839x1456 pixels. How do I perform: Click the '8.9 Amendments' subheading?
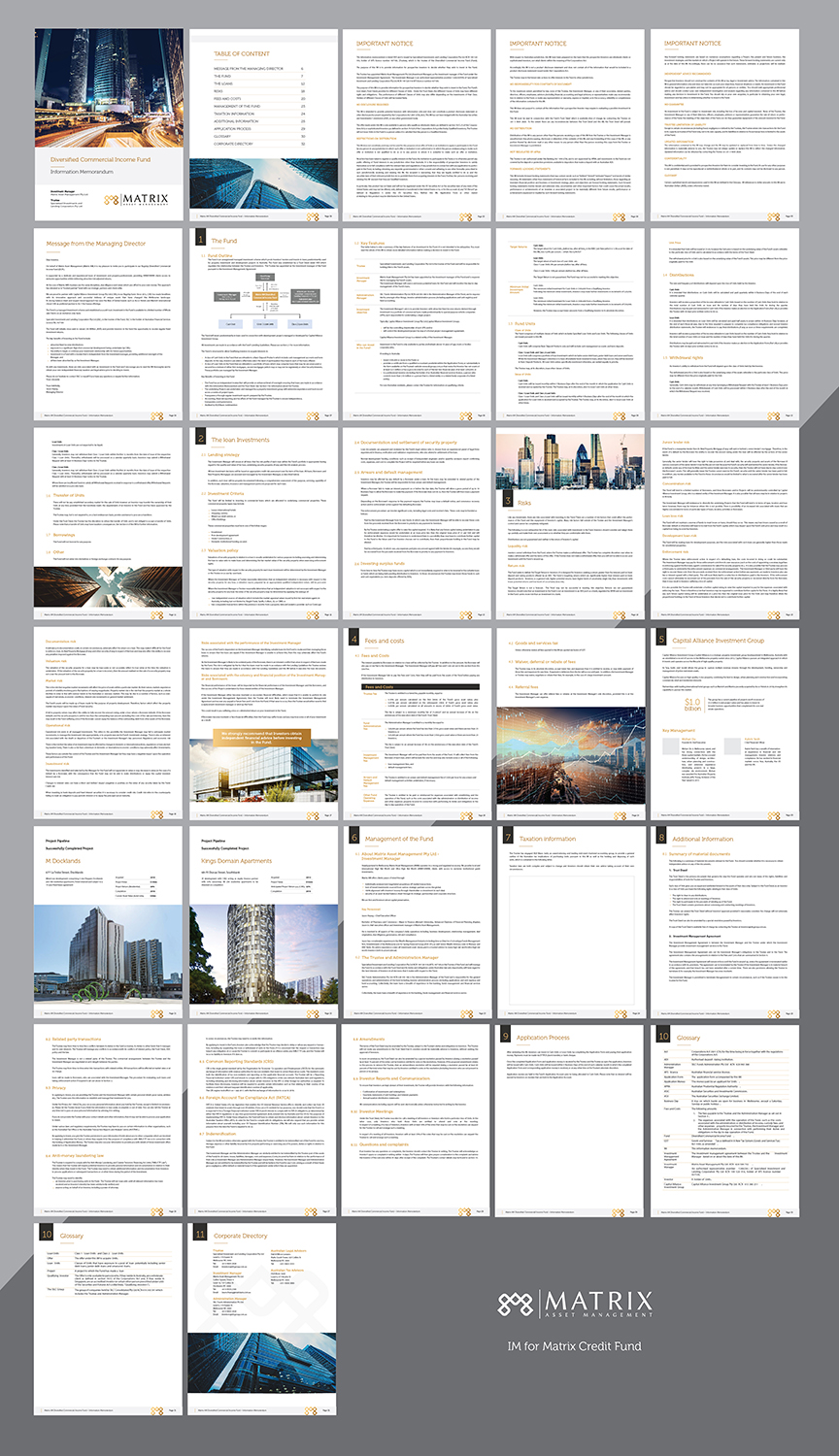[370, 1039]
